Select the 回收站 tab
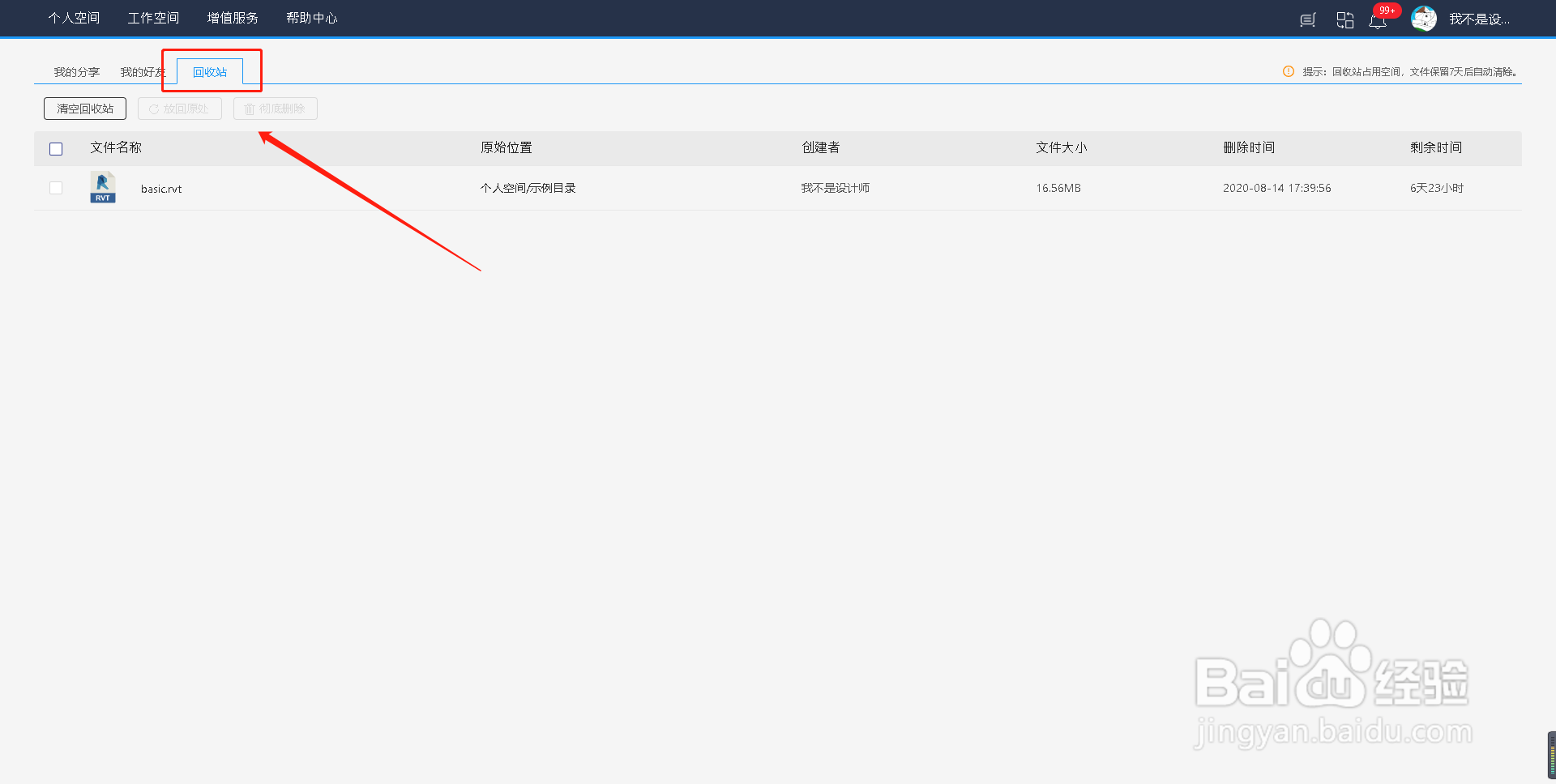This screenshot has height=784, width=1556. point(210,72)
